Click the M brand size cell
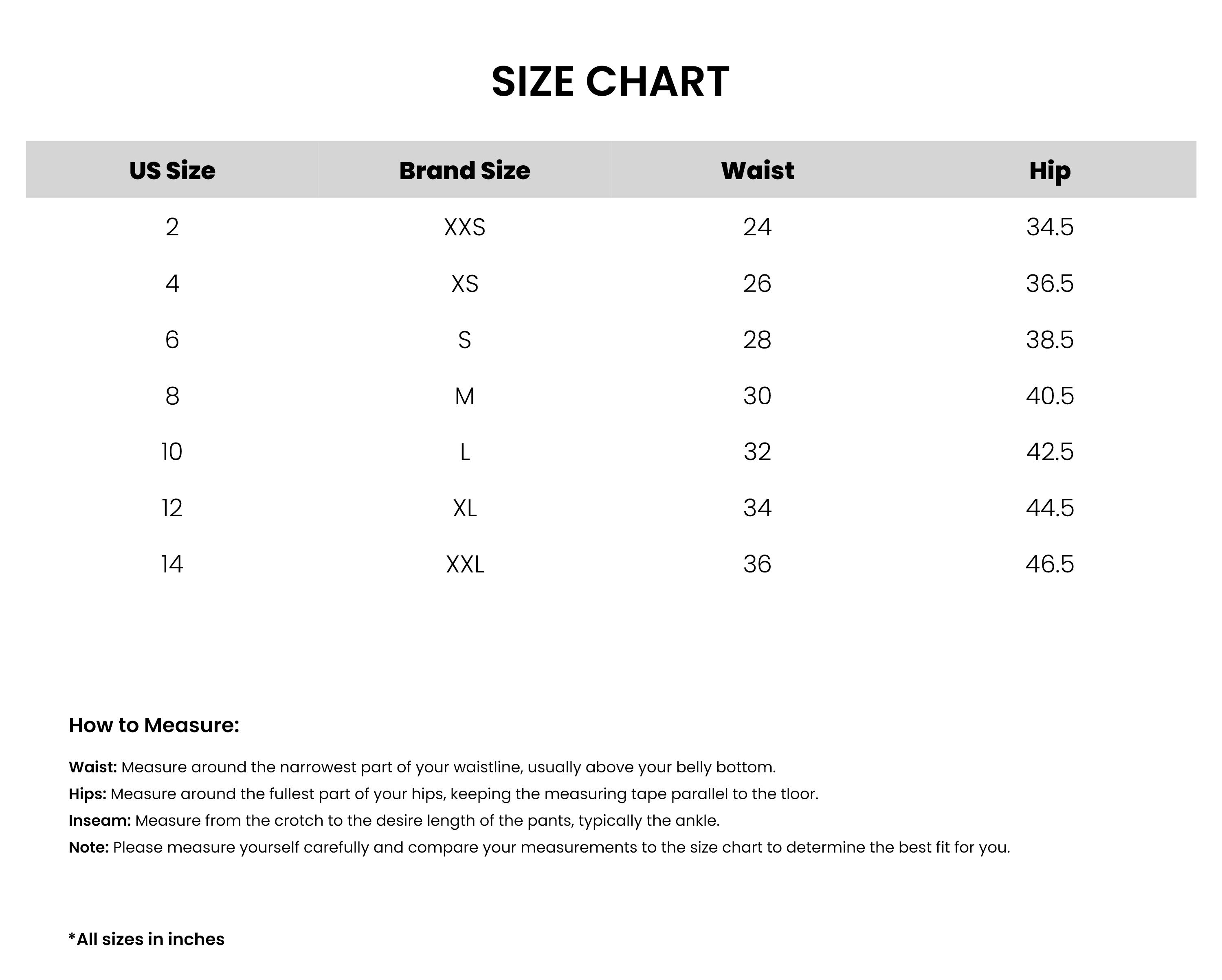 tap(464, 396)
